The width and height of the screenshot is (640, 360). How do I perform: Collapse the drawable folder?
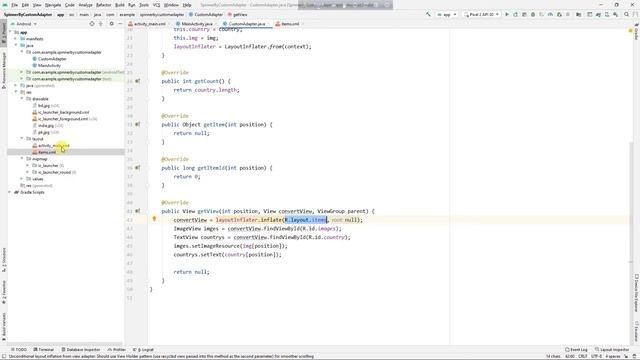coord(22,98)
